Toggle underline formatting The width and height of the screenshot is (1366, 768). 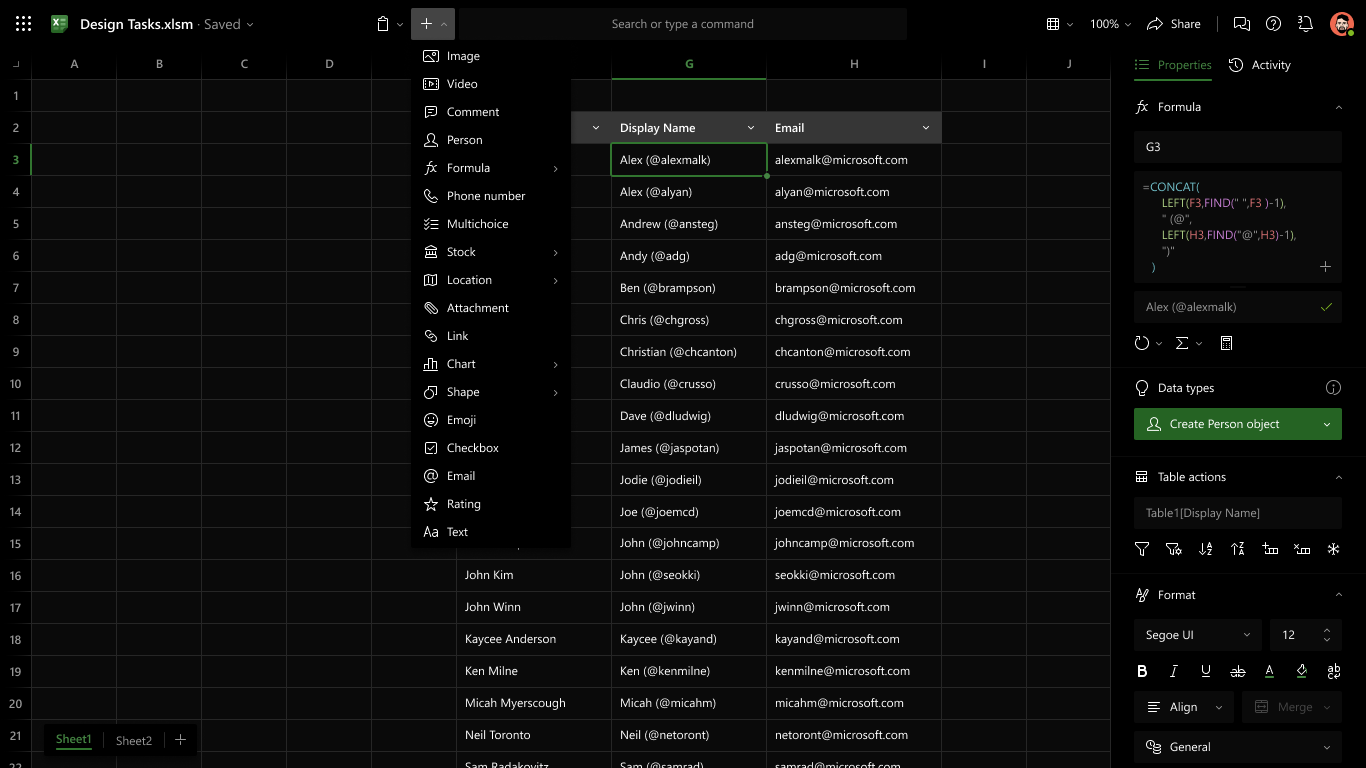point(1206,672)
